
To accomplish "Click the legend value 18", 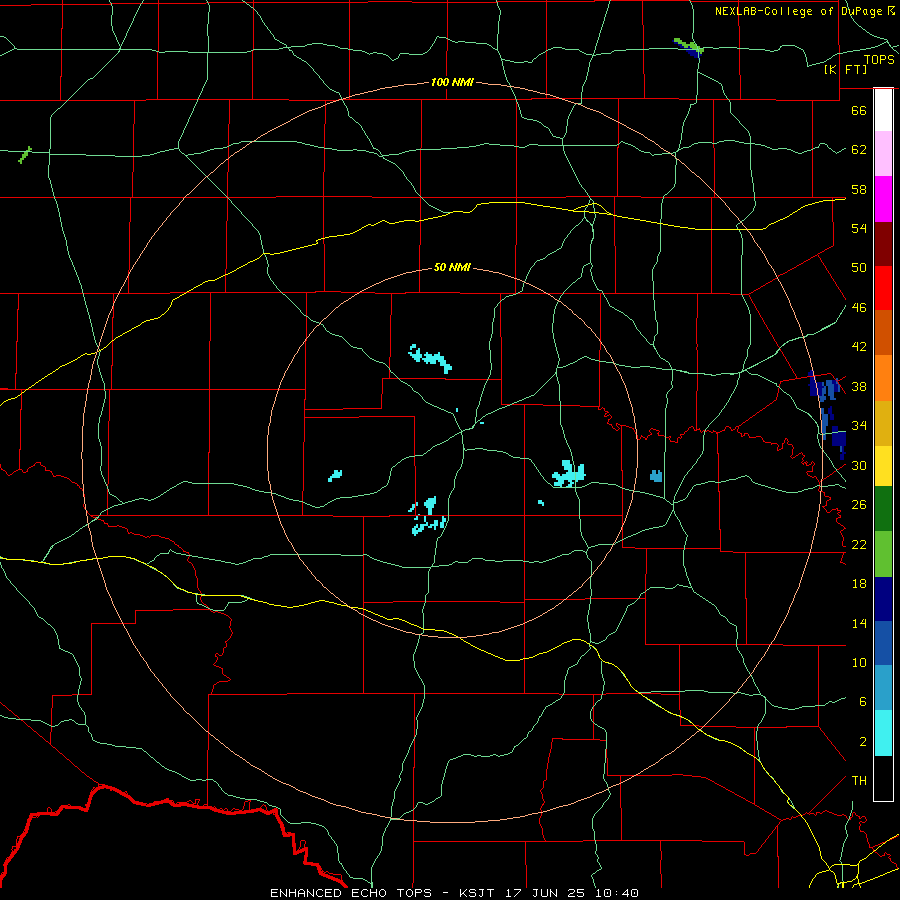I will (x=859, y=584).
